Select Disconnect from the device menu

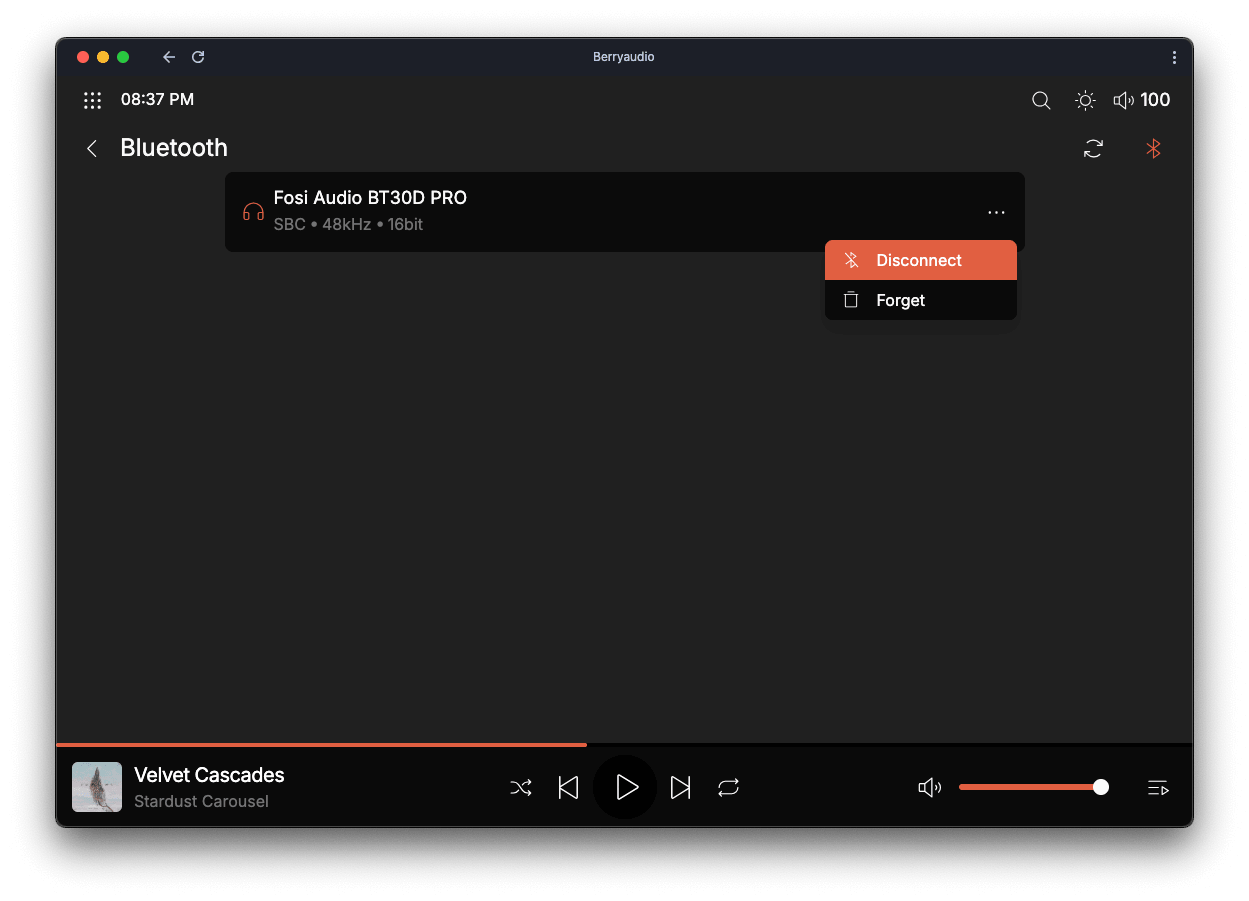tap(919, 260)
